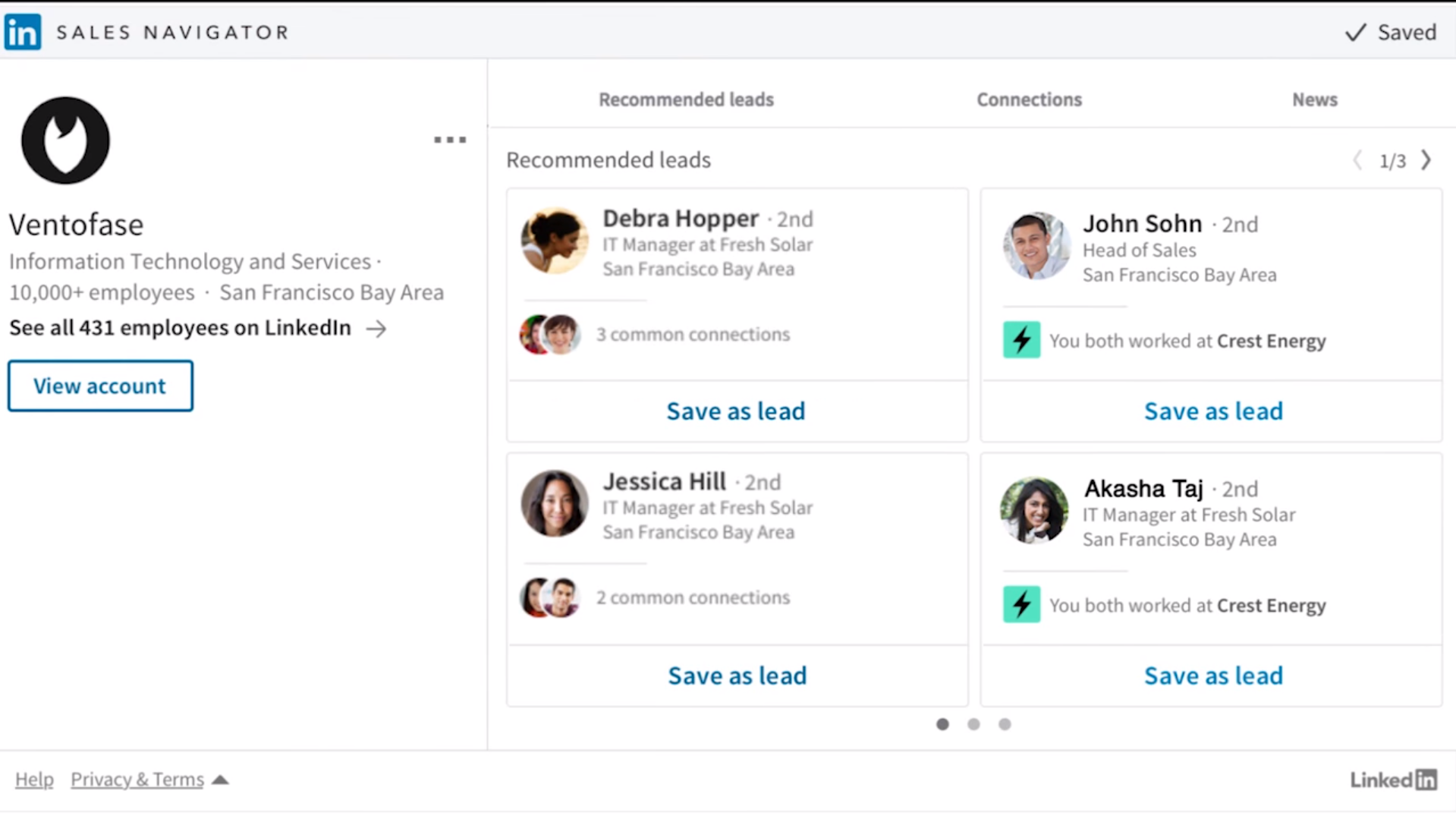Click Crest Energy in Akasha Taj's card

point(1272,605)
